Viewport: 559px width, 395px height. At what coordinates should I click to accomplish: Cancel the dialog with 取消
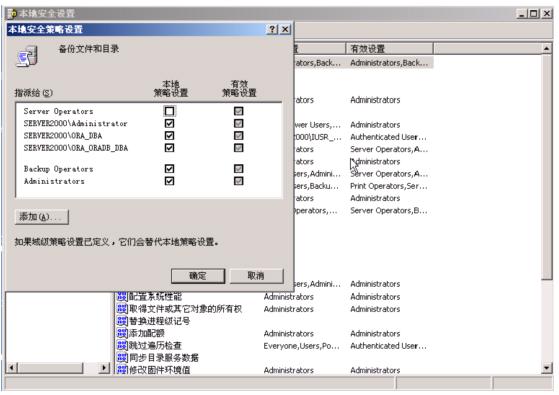point(256,276)
